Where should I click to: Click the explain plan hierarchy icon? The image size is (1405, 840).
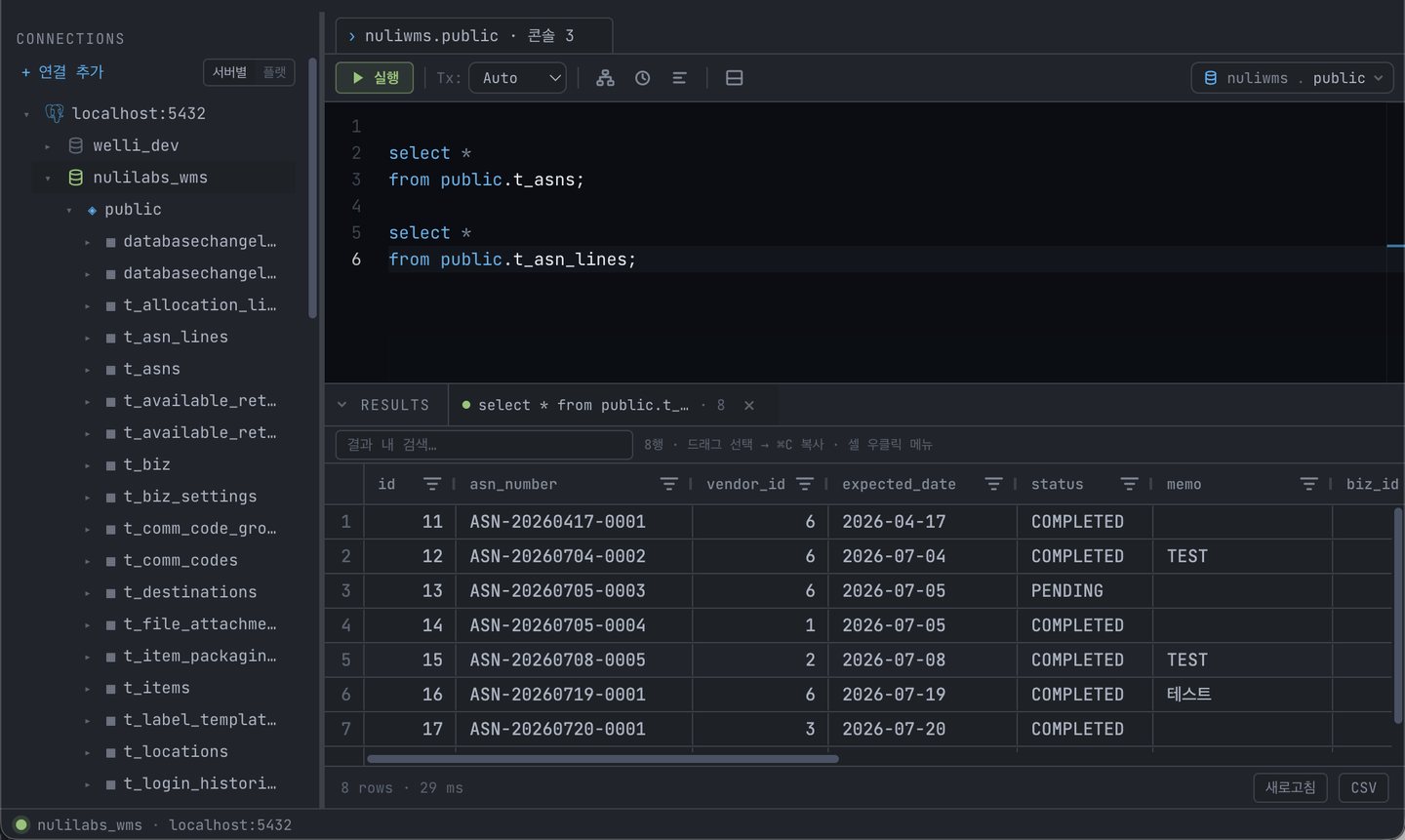point(606,78)
